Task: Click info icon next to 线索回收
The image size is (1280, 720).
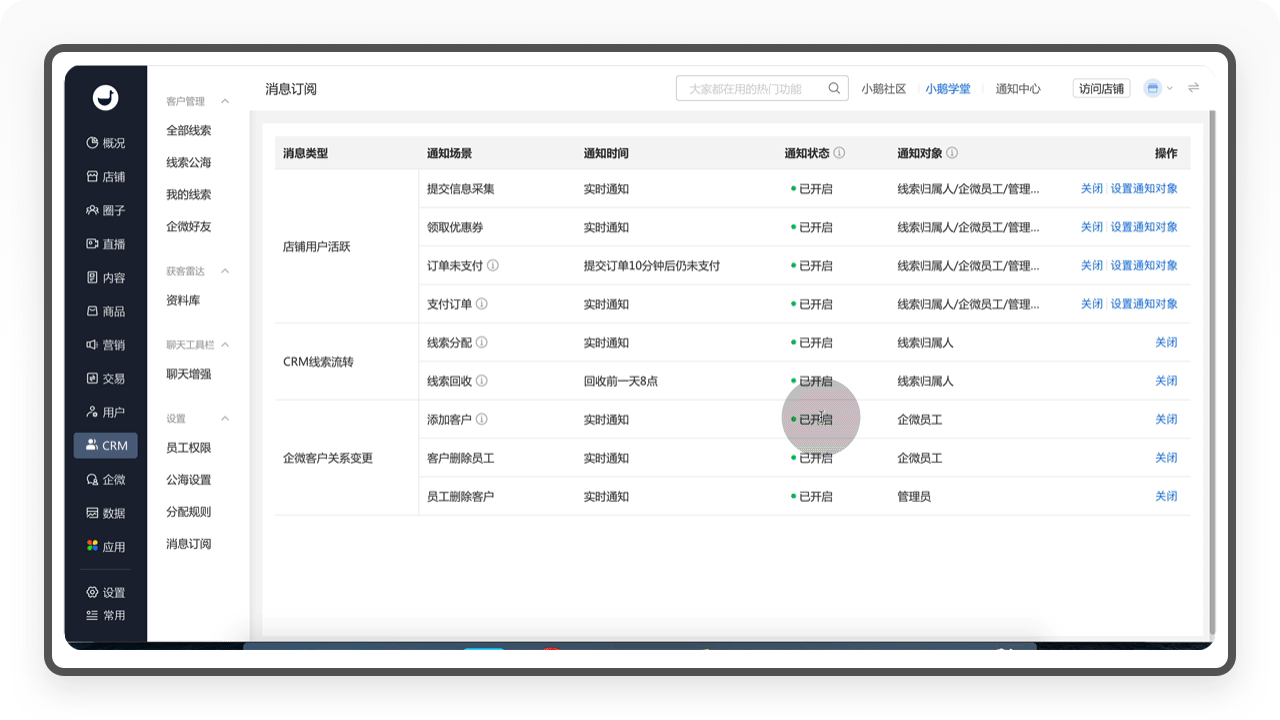Action: coord(482,381)
